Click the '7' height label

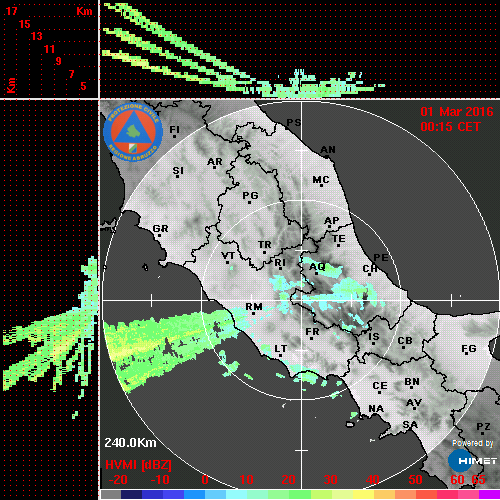(71, 74)
